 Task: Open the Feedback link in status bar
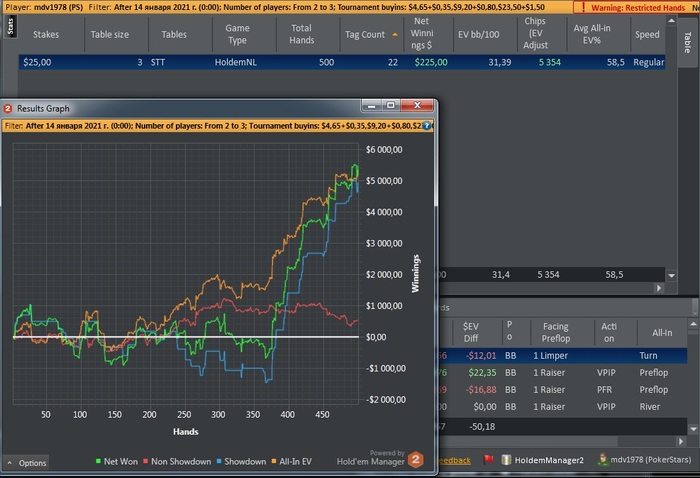(455, 460)
